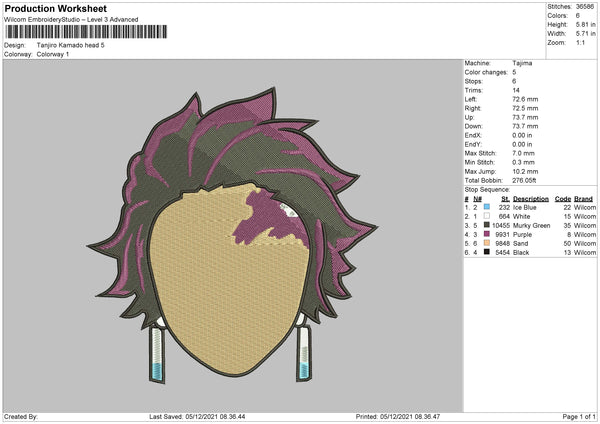Select the Purple thread color swatch

click(486, 234)
